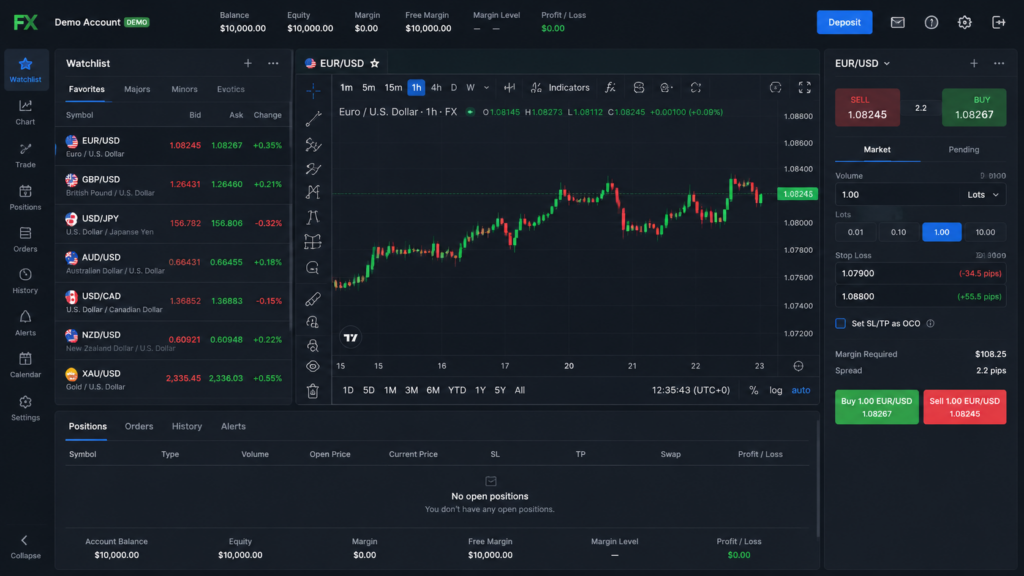Click the trash remove drawings icon
This screenshot has width=1024, height=576.
tap(313, 391)
